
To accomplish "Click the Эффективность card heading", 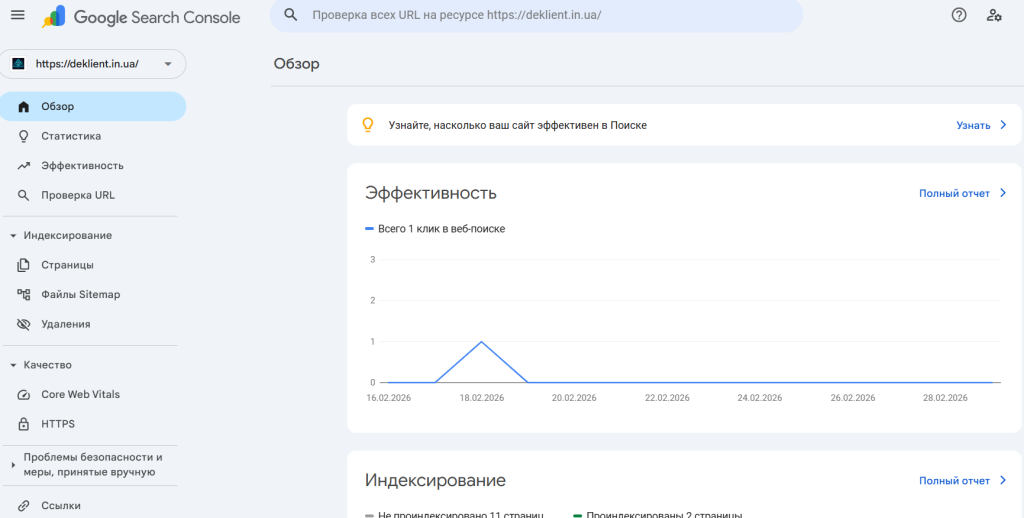I will [x=431, y=193].
